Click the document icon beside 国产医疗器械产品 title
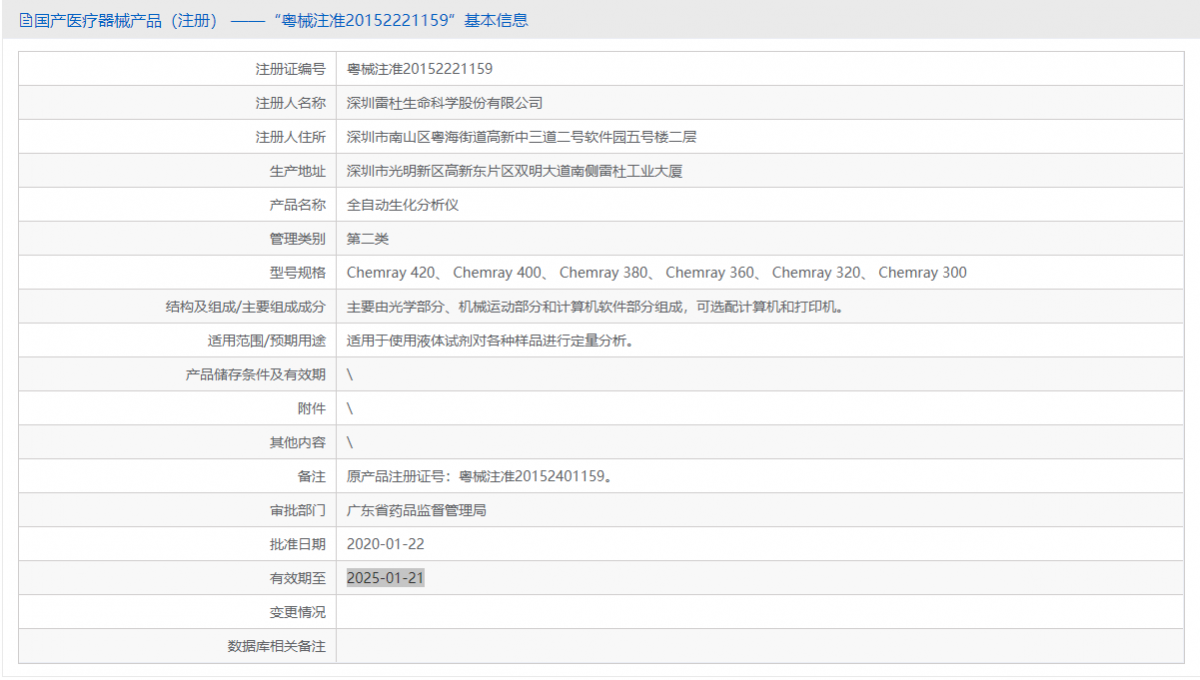Screen dimensions: 1200x680 click(x=27, y=20)
